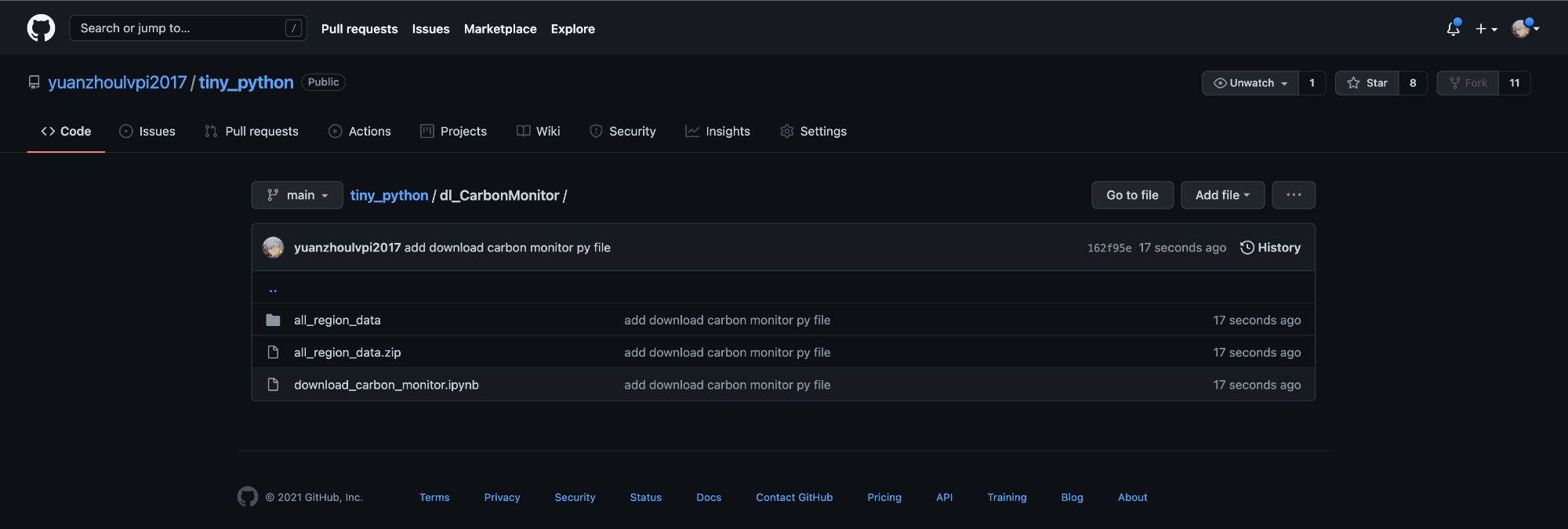Screen dimensions: 1568x529
Task: Open Explore in top navigation
Action: click(x=572, y=29)
